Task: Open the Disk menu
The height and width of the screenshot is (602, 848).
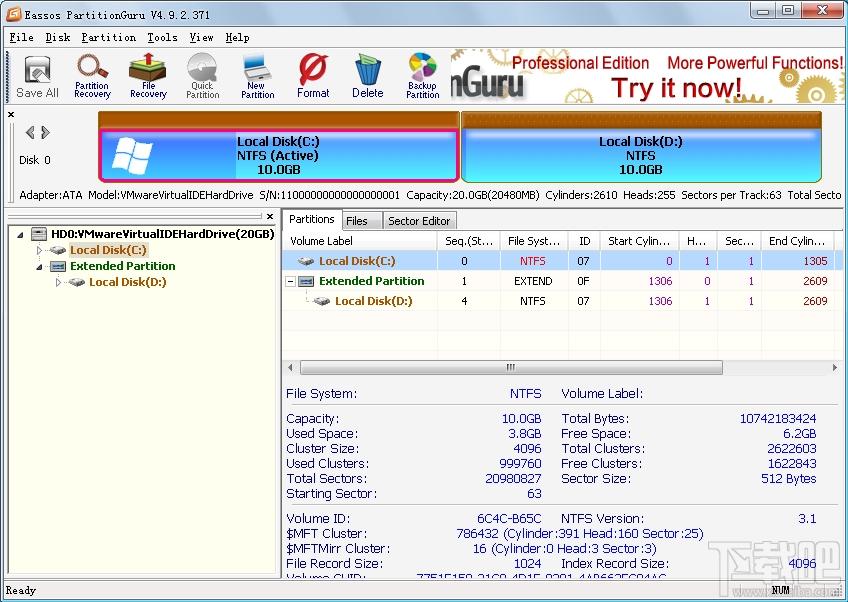Action: coord(58,38)
